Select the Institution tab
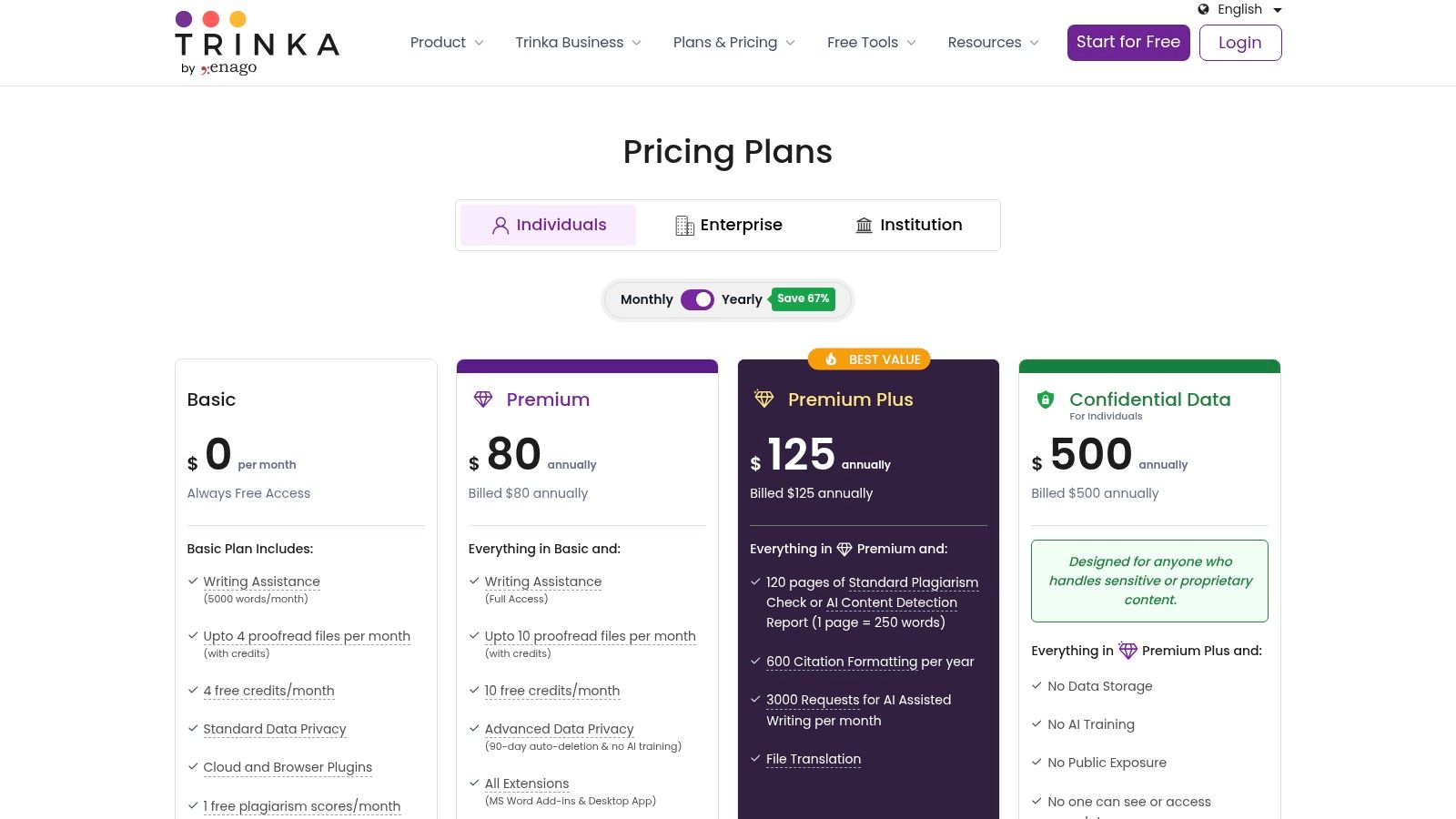The width and height of the screenshot is (1456, 819). point(908,225)
